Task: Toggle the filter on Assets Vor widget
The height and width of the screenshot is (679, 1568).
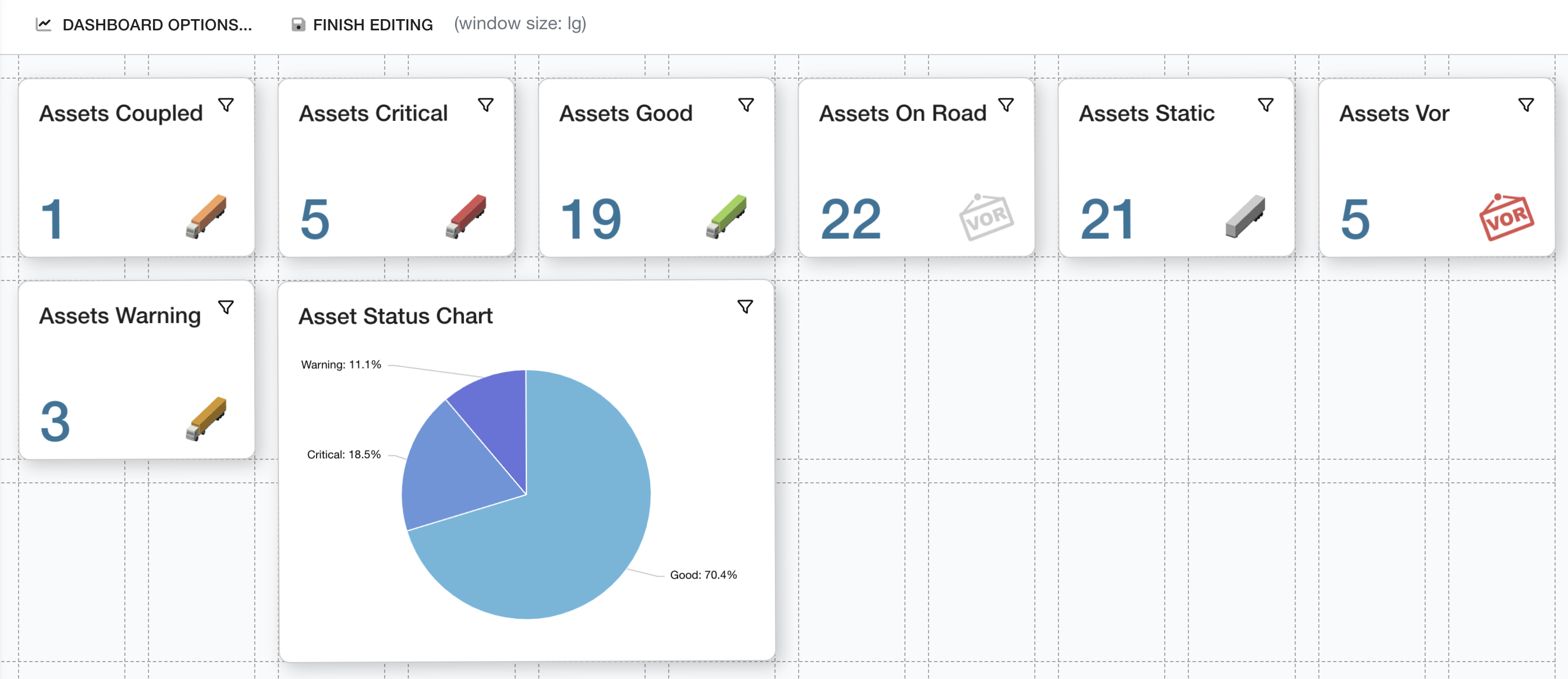Action: coord(1526,104)
